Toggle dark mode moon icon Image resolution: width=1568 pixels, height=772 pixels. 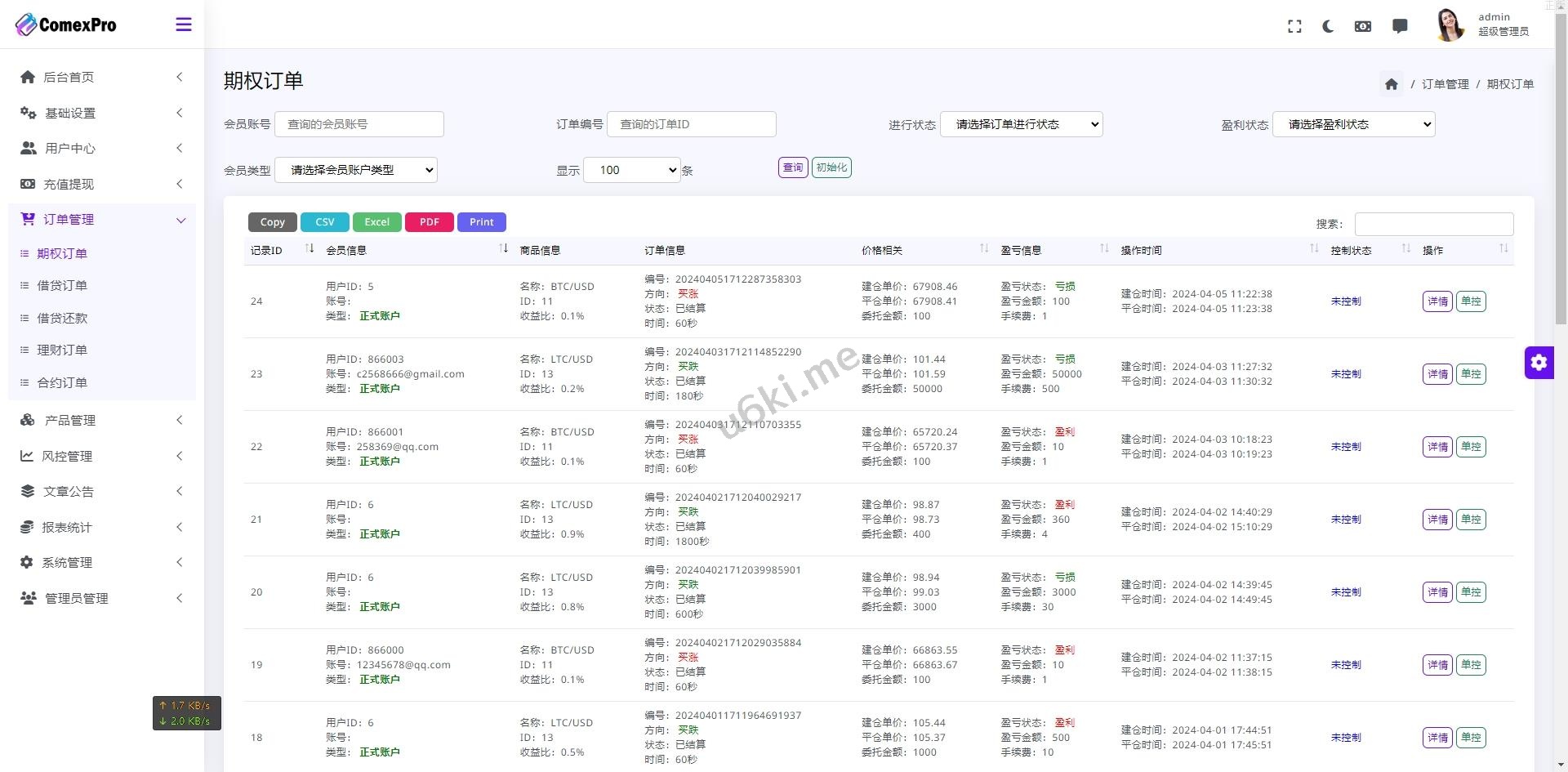[x=1328, y=26]
